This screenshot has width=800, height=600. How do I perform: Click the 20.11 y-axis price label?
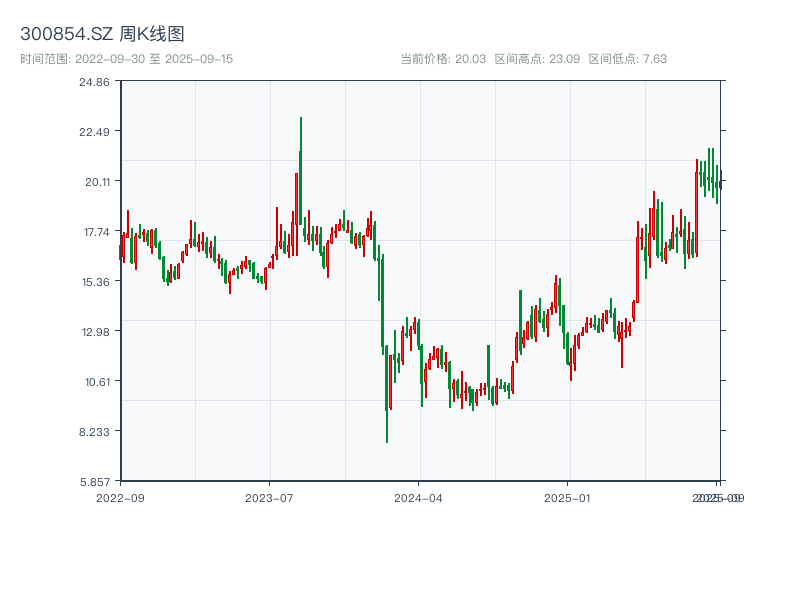click(94, 182)
